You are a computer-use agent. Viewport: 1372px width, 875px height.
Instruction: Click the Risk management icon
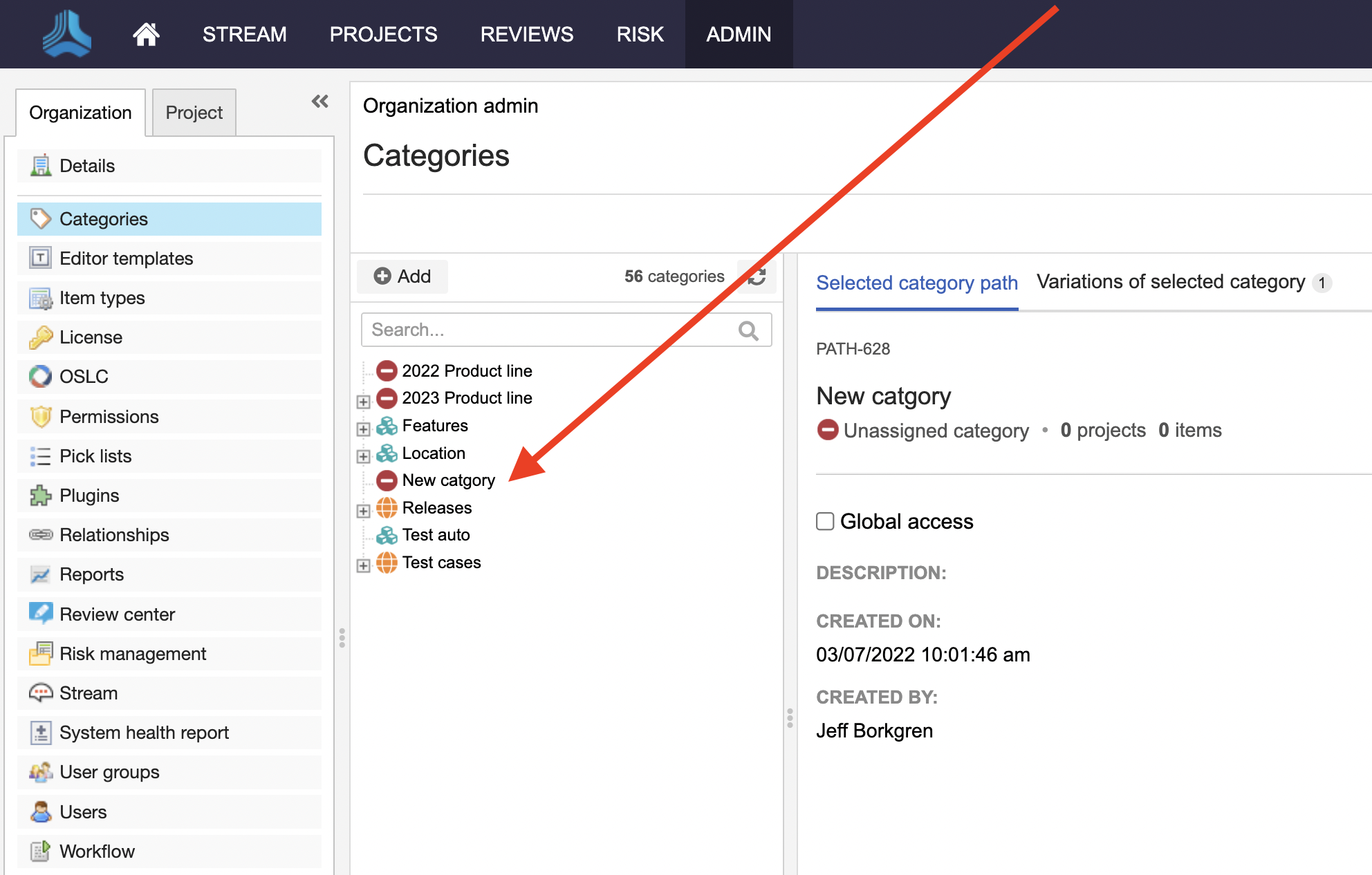tap(41, 654)
